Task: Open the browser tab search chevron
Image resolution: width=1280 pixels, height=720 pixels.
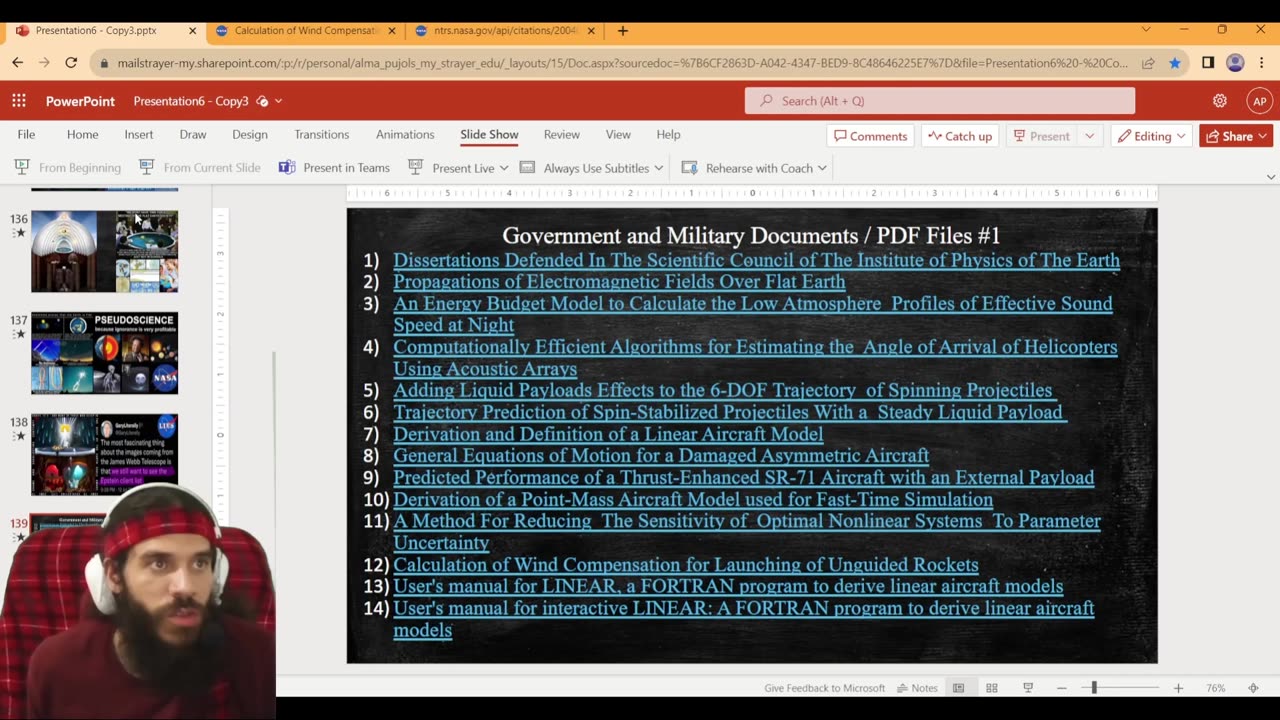Action: pos(1146,30)
